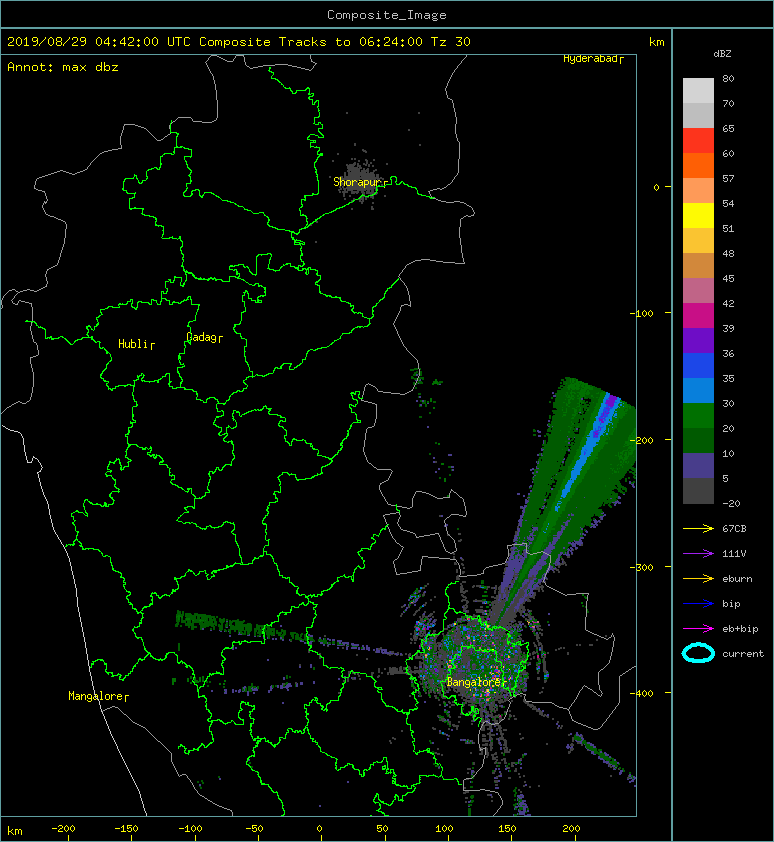This screenshot has height=842, width=774.
Task: Click the cyan current ellipse legend icon
Action: click(698, 653)
